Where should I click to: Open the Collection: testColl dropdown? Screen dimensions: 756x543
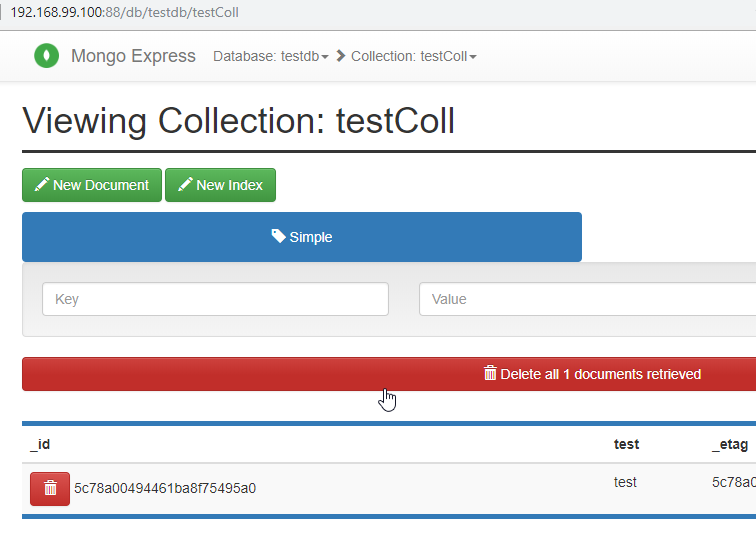413,56
